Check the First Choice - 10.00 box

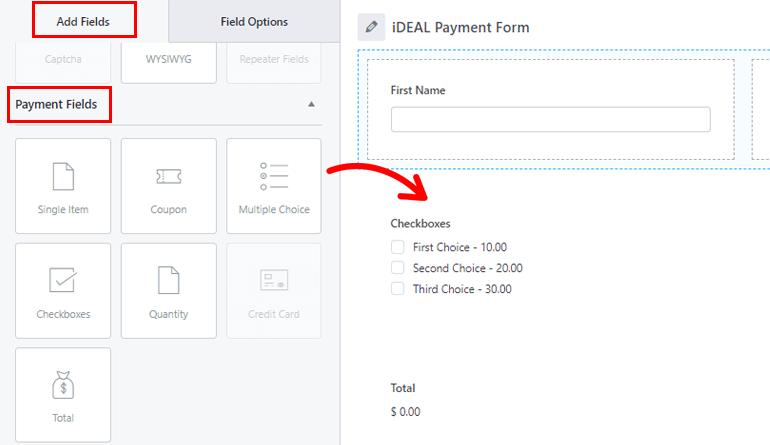pyautogui.click(x=398, y=247)
